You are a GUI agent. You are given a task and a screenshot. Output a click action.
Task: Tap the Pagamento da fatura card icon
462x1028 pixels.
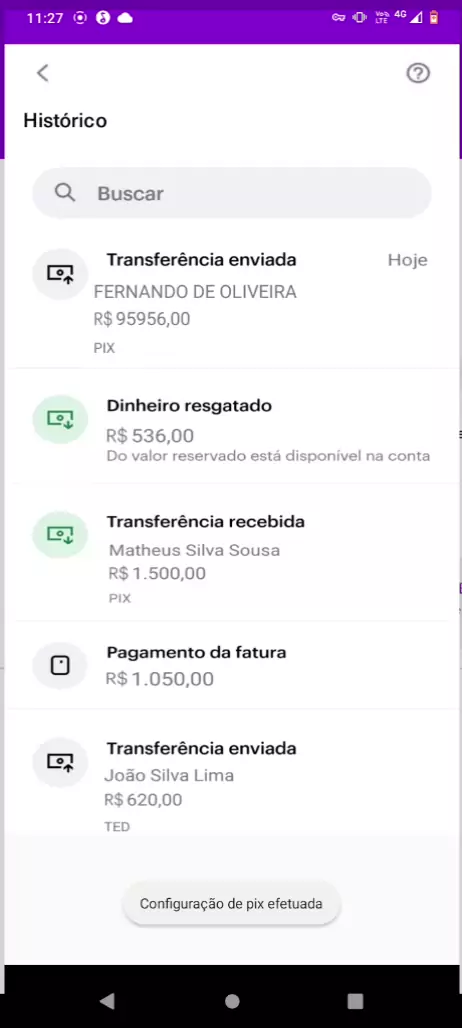point(60,666)
